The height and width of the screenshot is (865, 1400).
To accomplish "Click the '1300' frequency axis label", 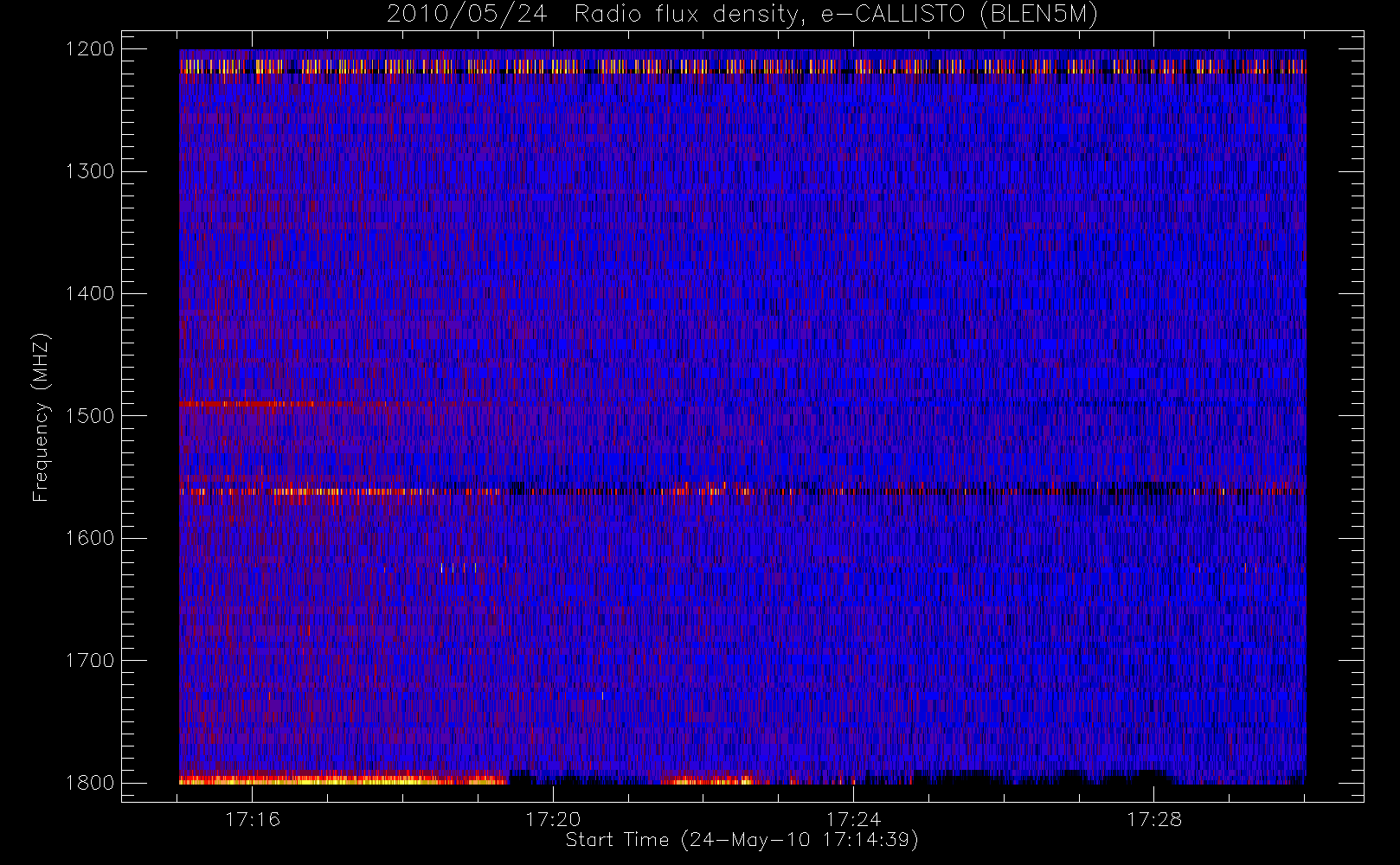I will pos(90,171).
